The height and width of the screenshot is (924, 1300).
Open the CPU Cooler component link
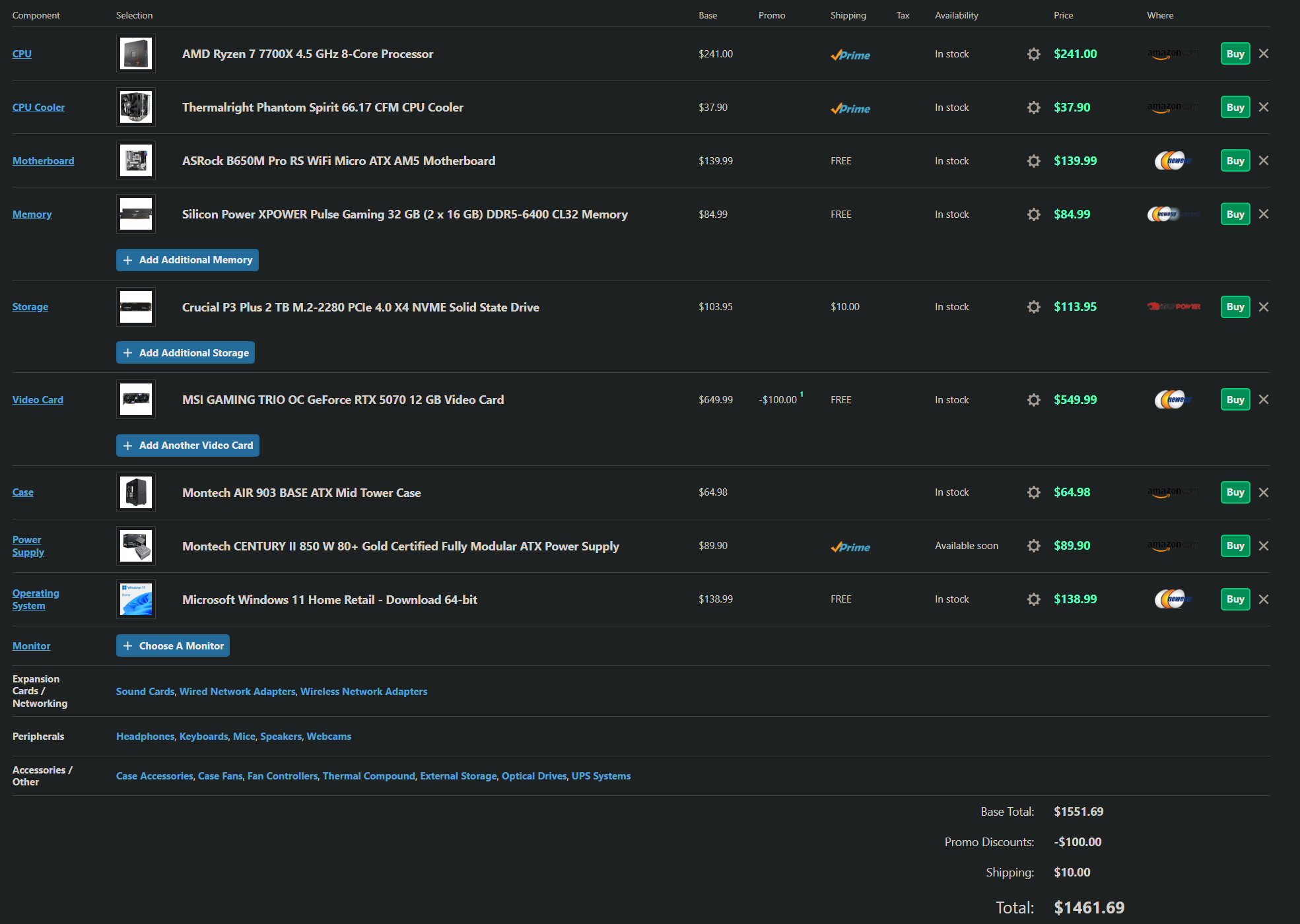(x=38, y=108)
